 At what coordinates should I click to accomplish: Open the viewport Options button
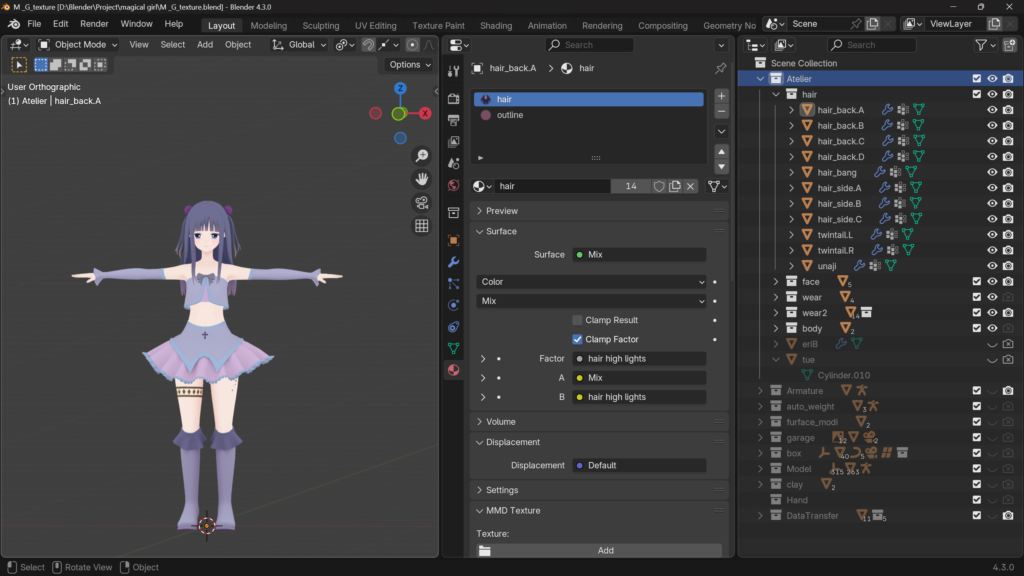click(410, 65)
